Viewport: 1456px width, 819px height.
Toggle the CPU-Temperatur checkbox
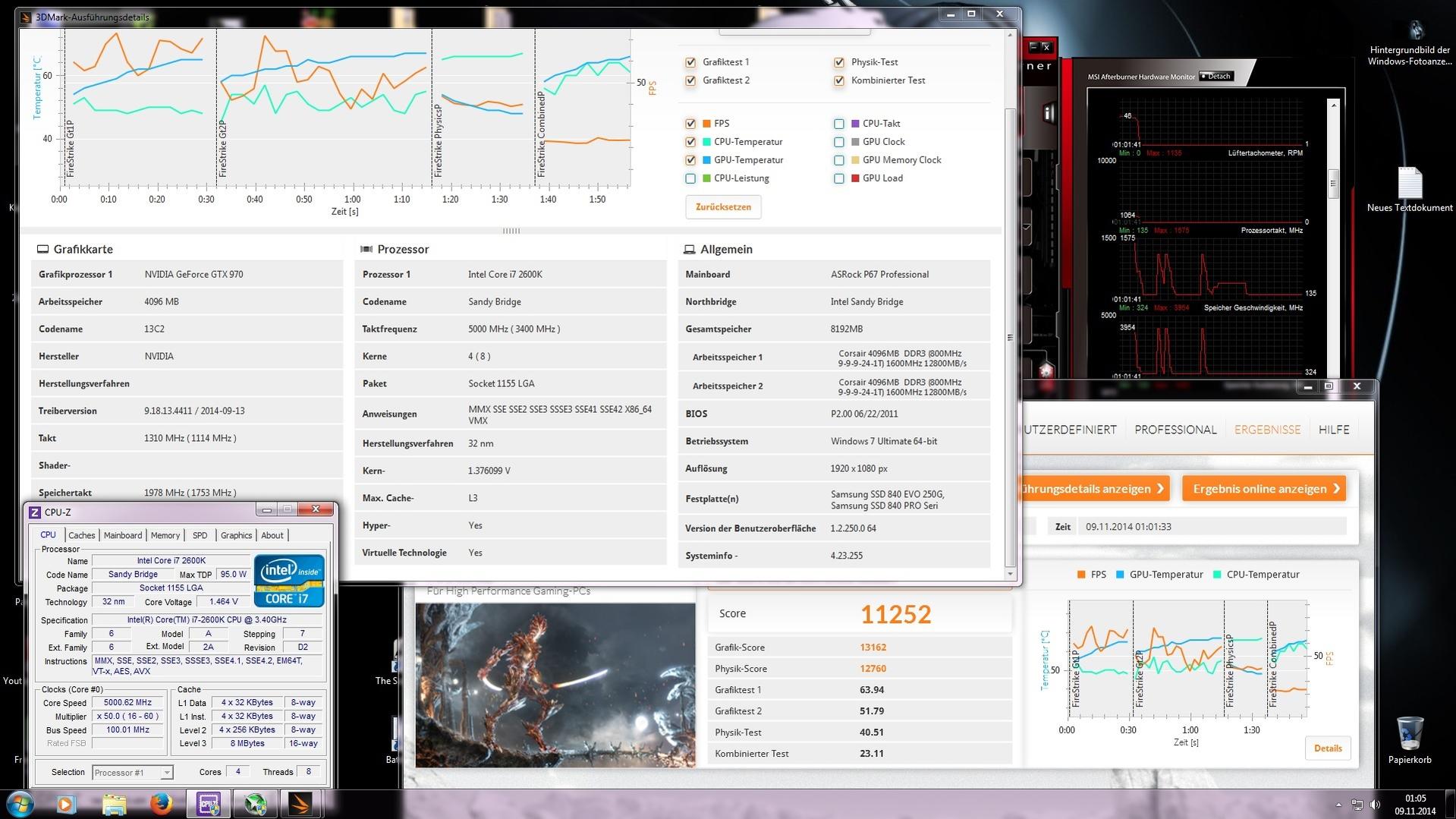point(690,141)
